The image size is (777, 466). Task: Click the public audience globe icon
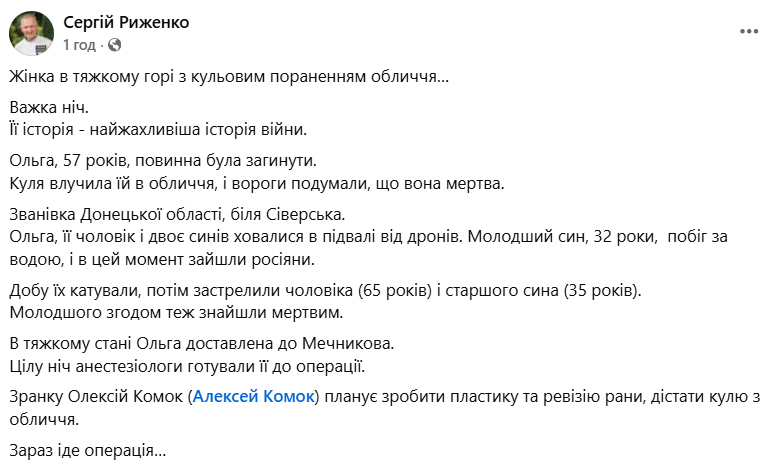[114, 45]
